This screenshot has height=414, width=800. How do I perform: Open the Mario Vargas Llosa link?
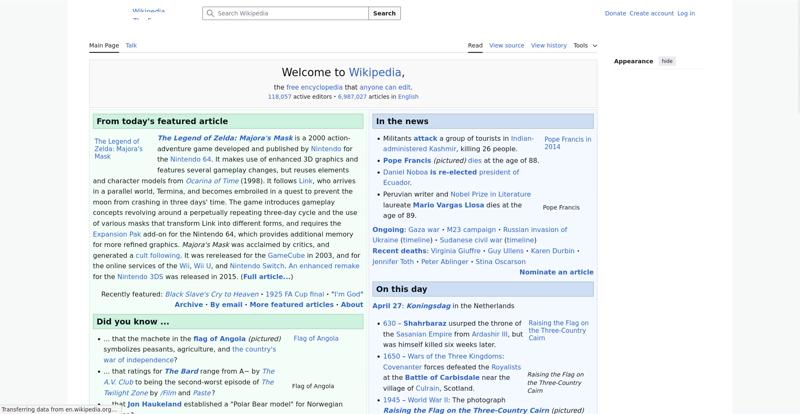[449, 205]
